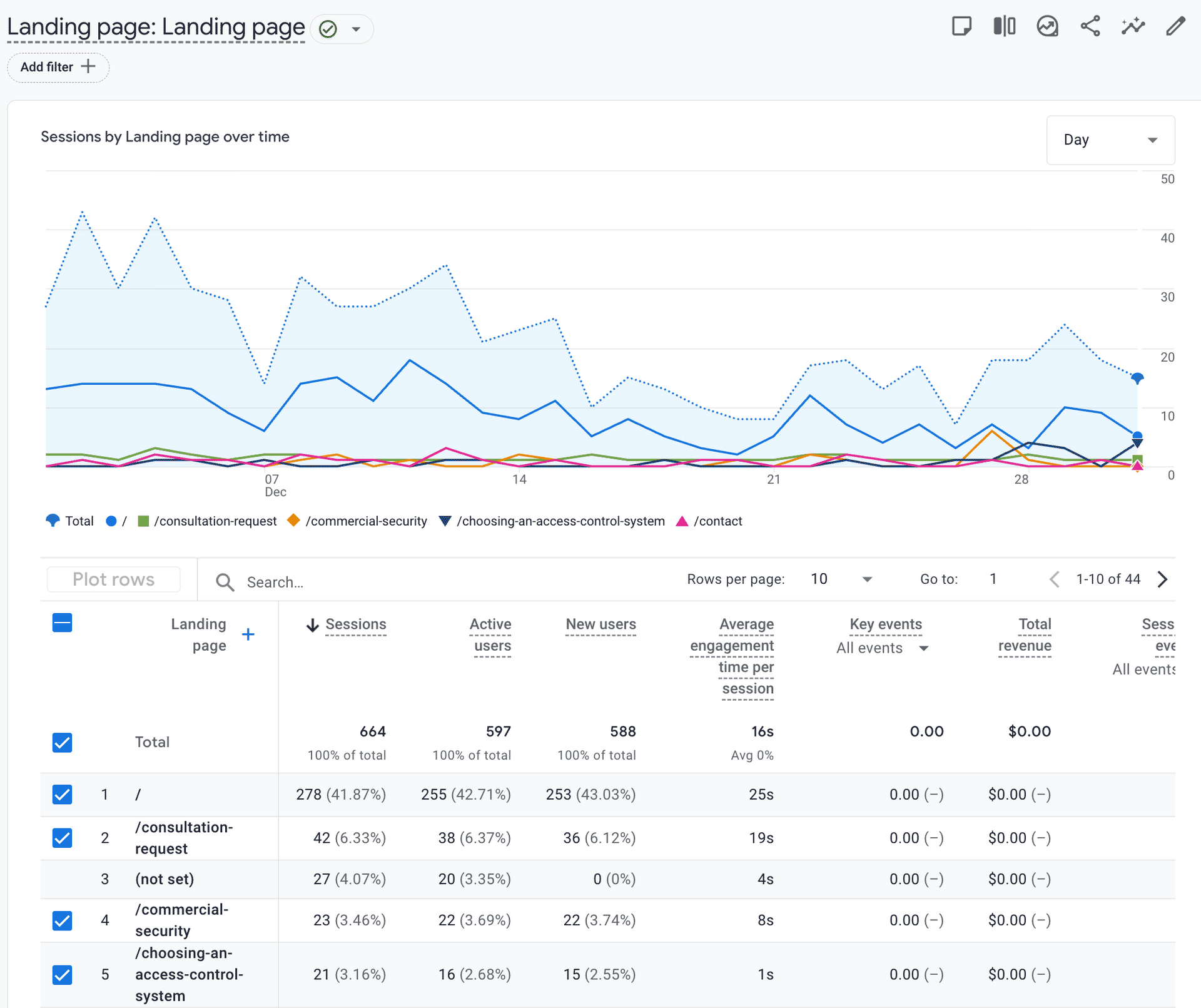
Task: Click the Insights sparkle icon
Action: point(1133,26)
